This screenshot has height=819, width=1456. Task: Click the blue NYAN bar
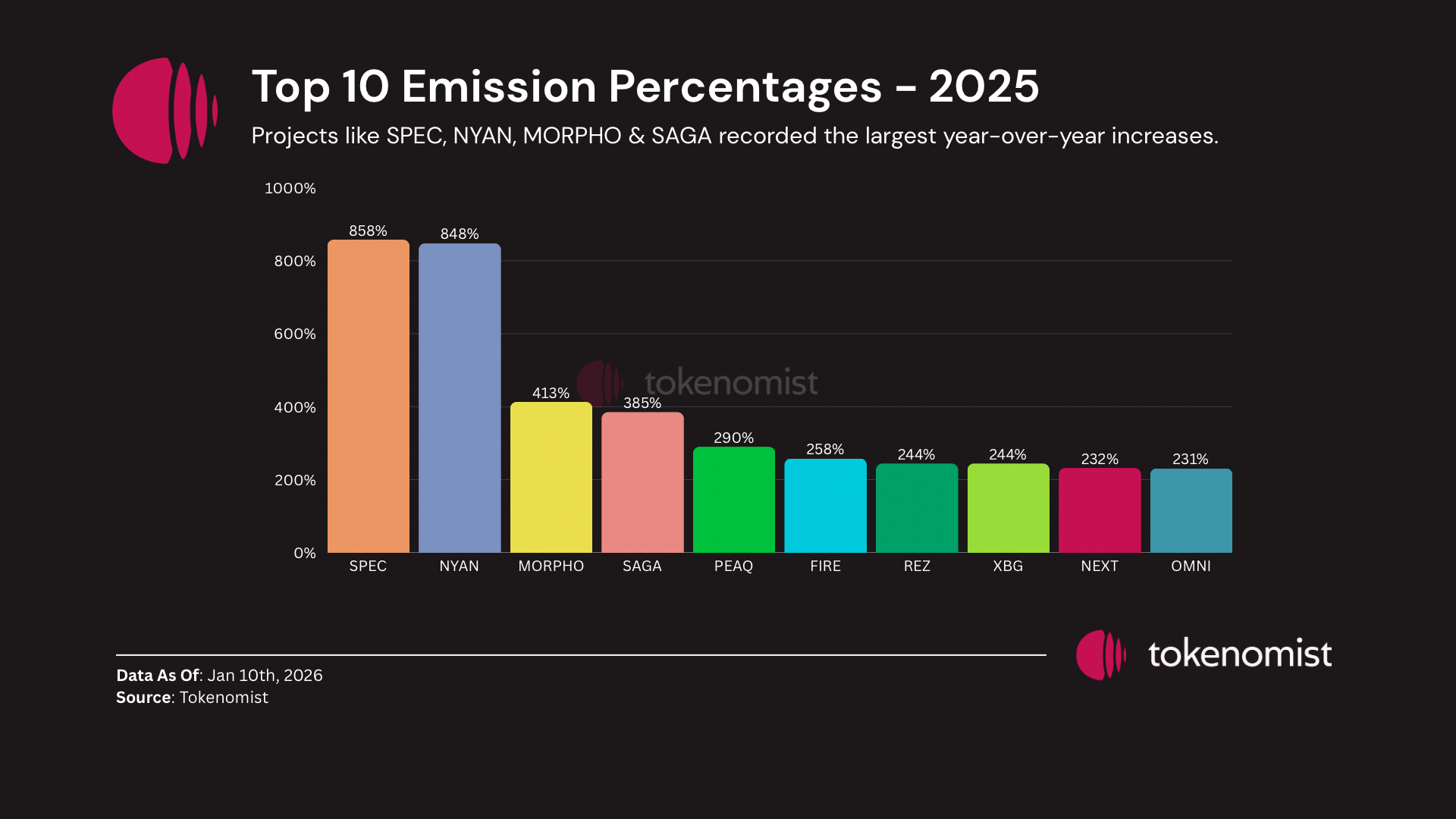(460, 397)
